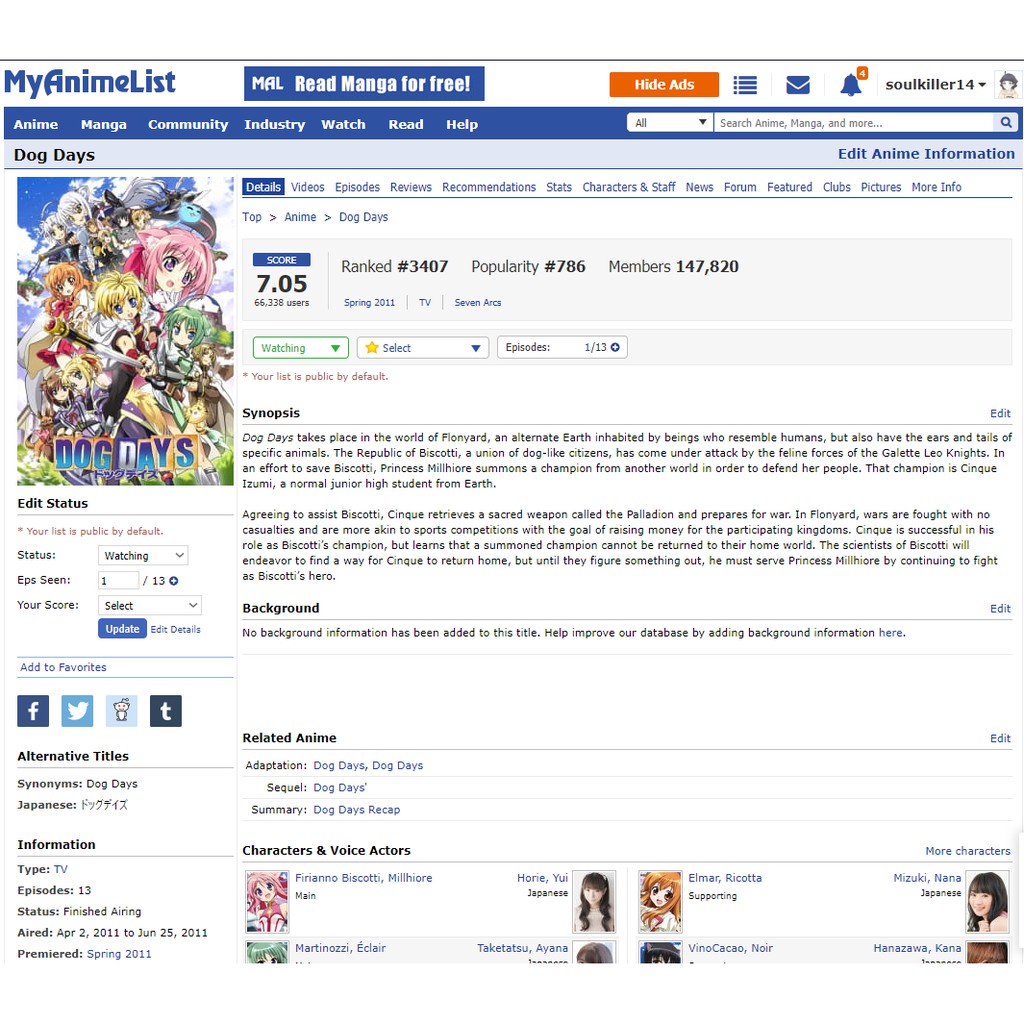Switch to the Stats tab

559,187
